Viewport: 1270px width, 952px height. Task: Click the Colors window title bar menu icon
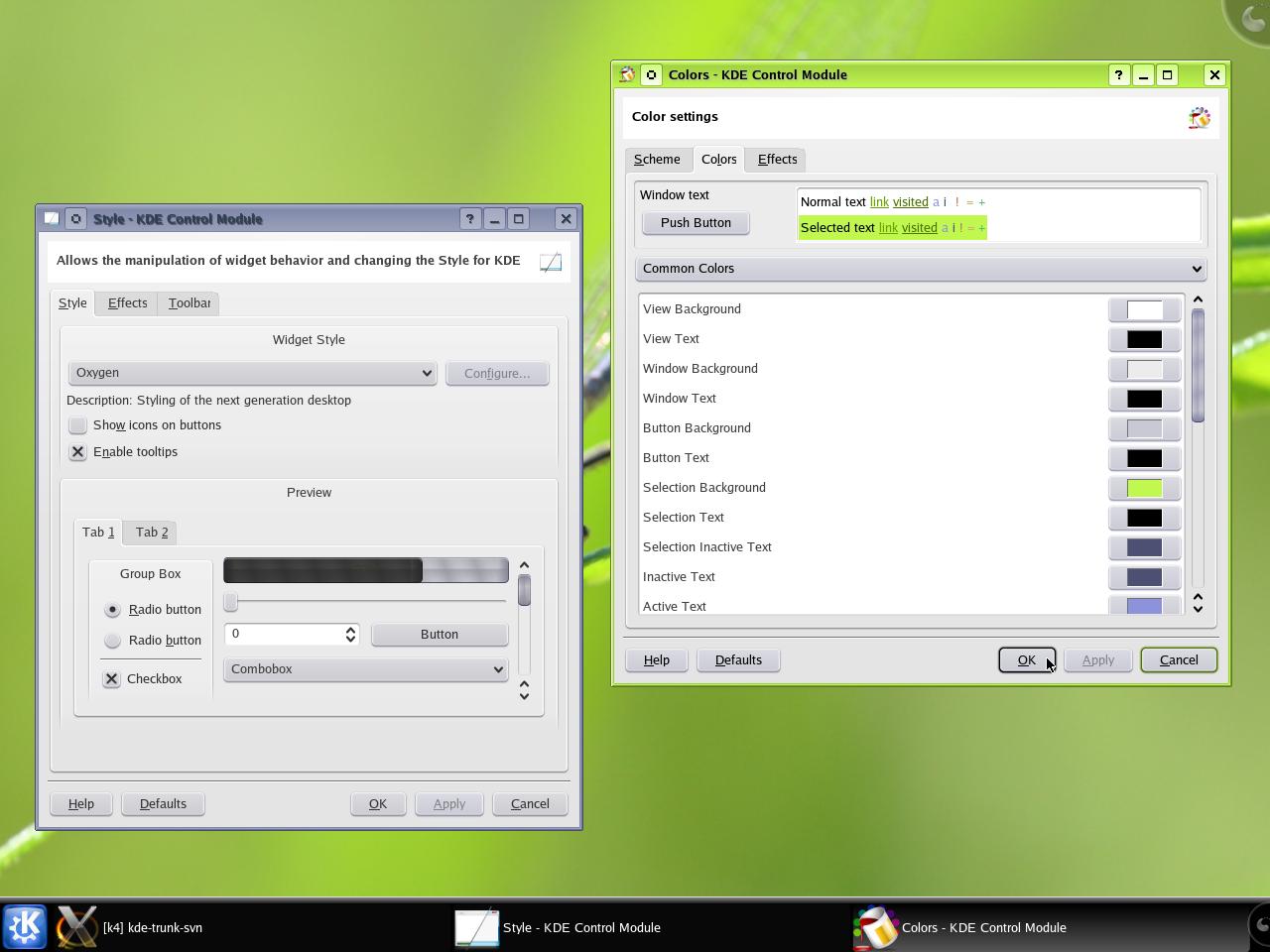(x=627, y=74)
